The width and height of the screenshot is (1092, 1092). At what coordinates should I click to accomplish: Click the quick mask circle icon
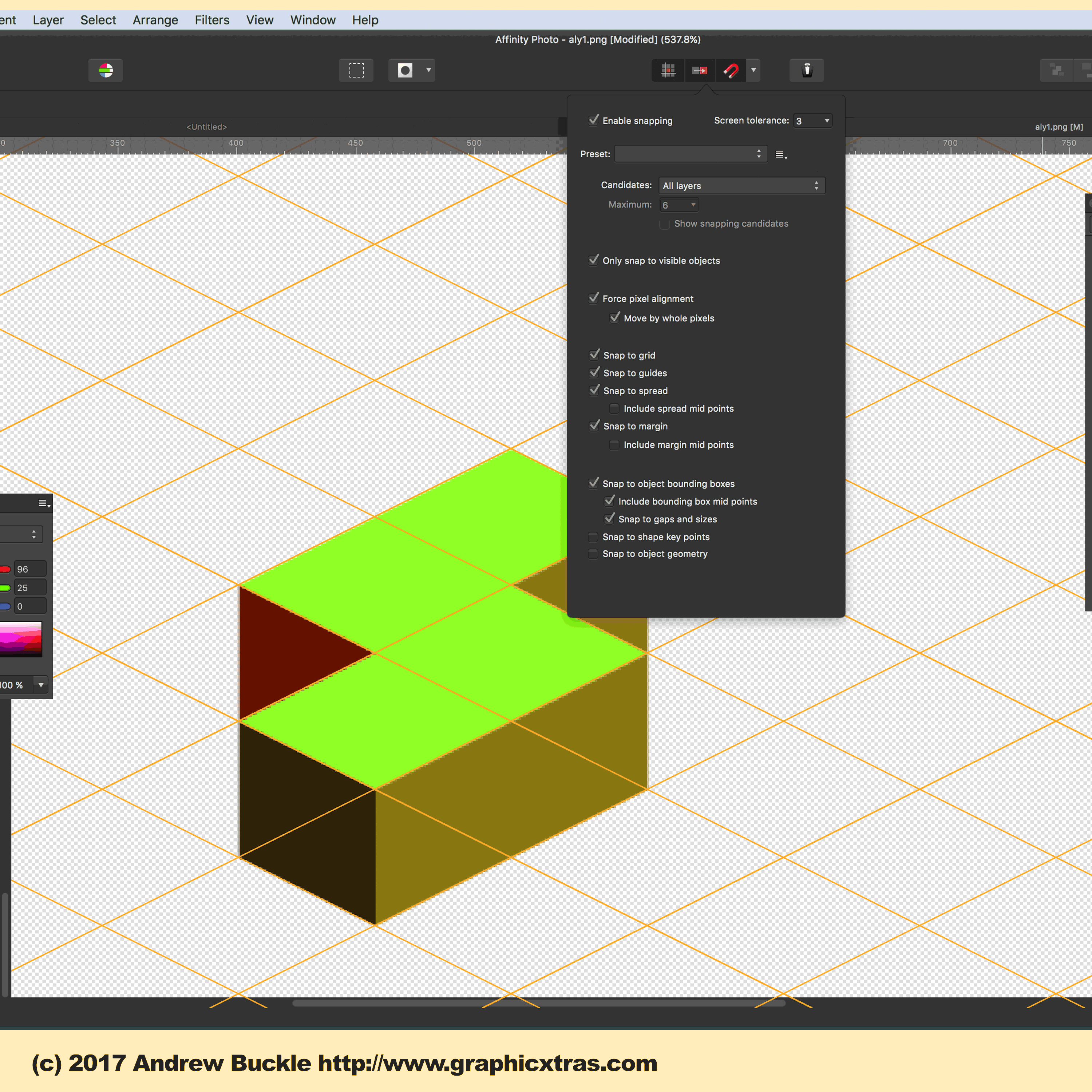[x=405, y=70]
